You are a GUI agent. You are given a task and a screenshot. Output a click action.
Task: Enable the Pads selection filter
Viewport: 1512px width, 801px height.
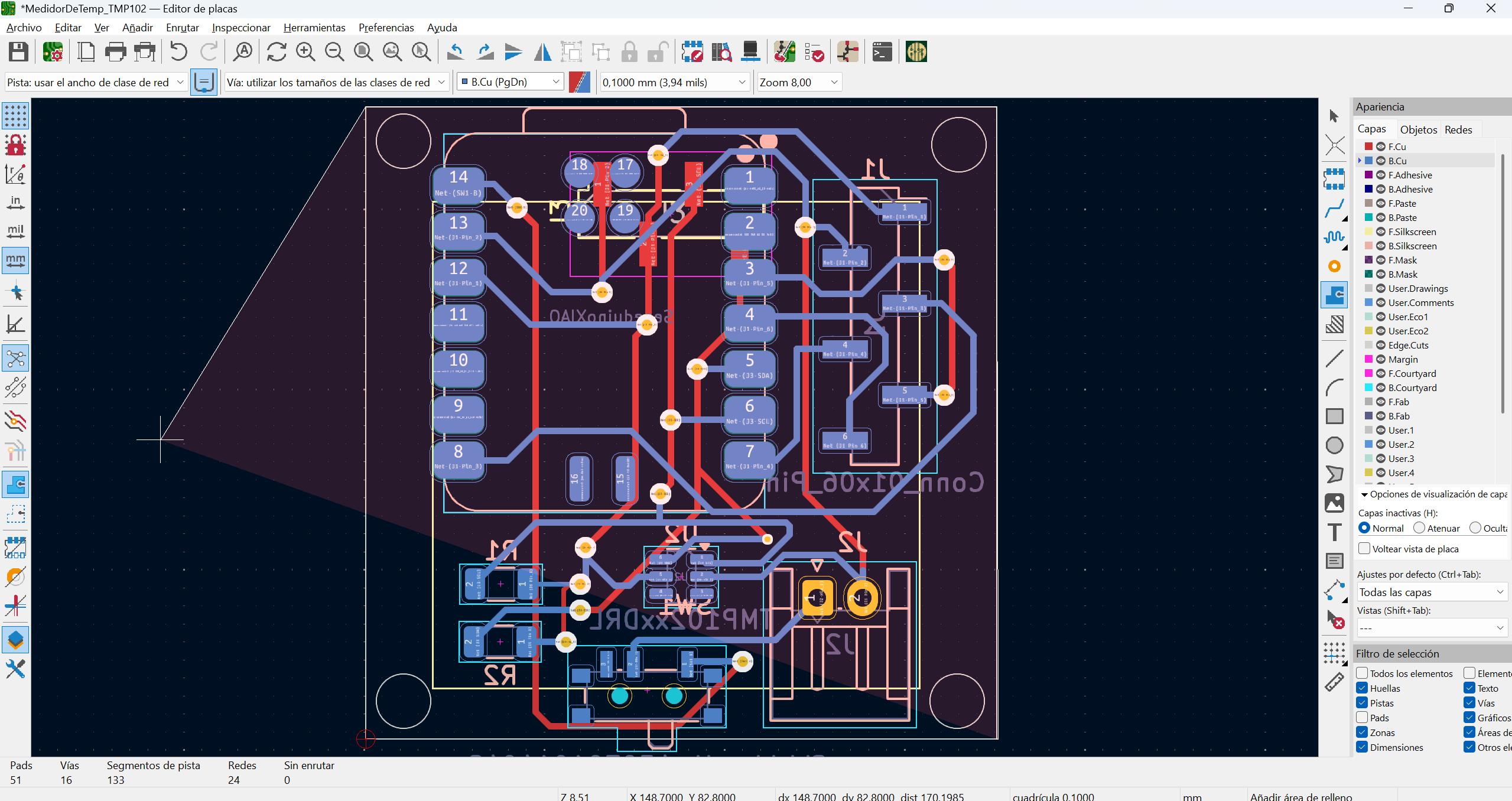[x=1362, y=718]
